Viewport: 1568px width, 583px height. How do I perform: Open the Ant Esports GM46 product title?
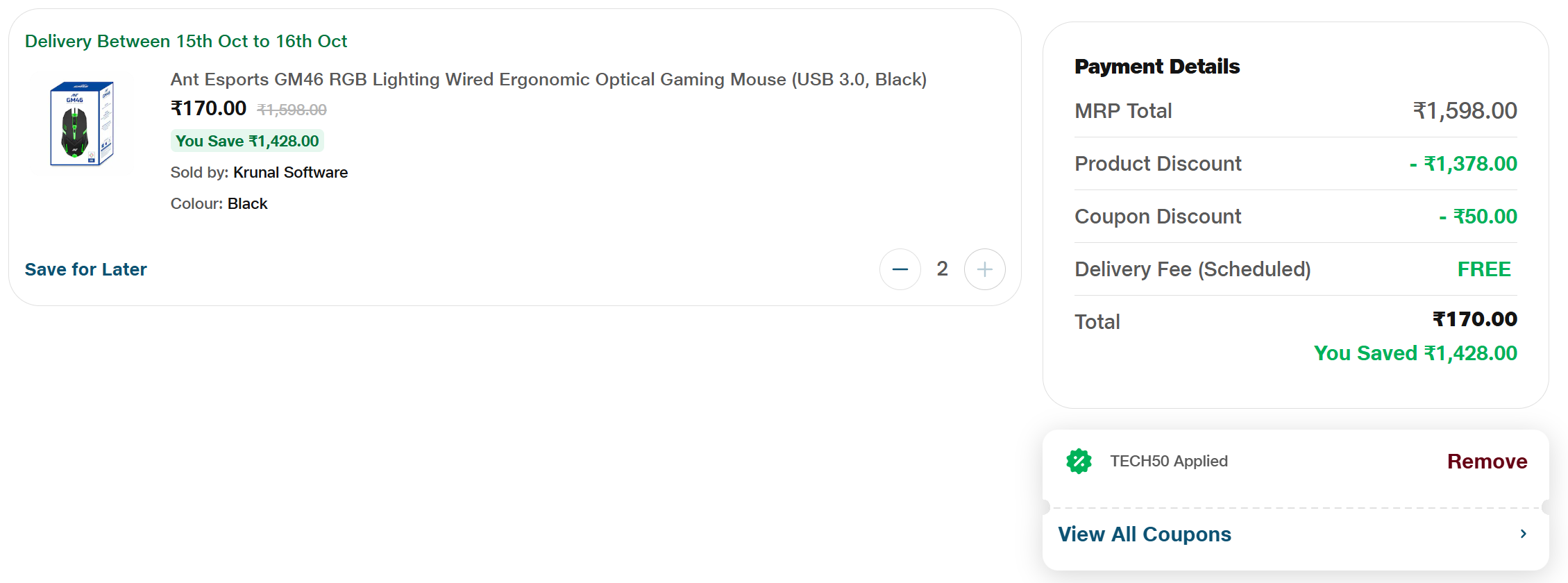click(x=548, y=80)
